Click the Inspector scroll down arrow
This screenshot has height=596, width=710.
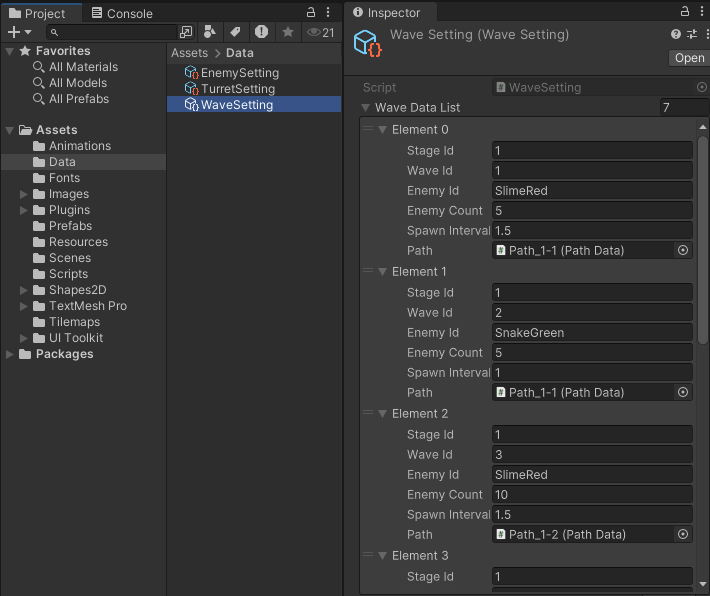pos(702,584)
